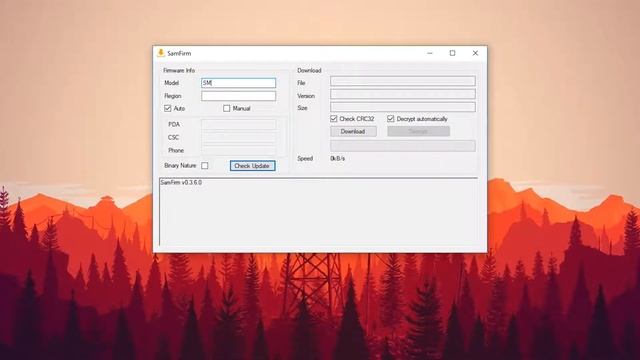Start firmware with the Download button
Viewport: 640px width, 360px height.
coord(353,131)
